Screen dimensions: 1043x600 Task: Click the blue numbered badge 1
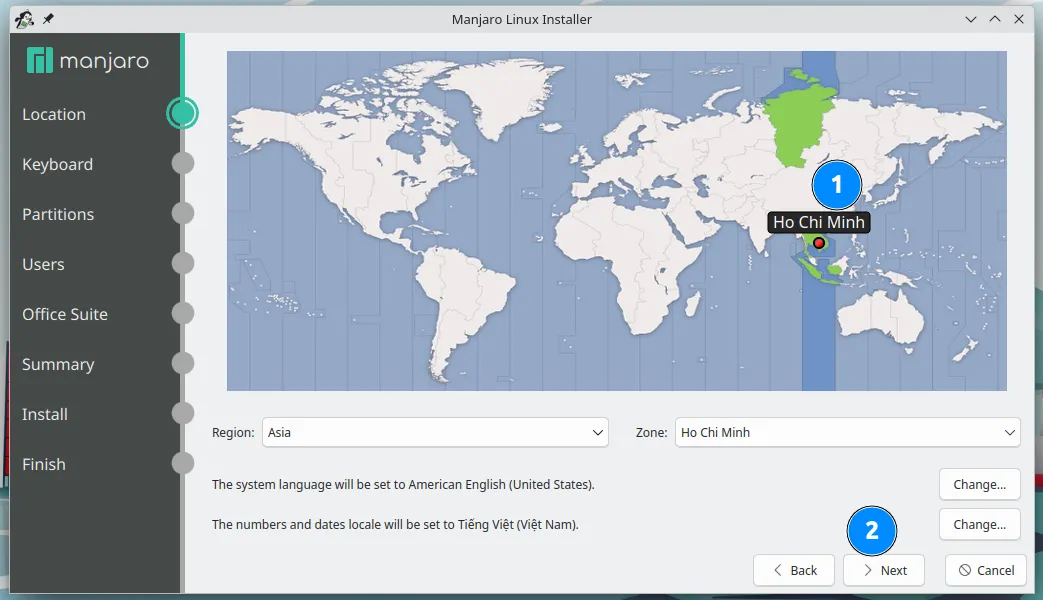837,185
